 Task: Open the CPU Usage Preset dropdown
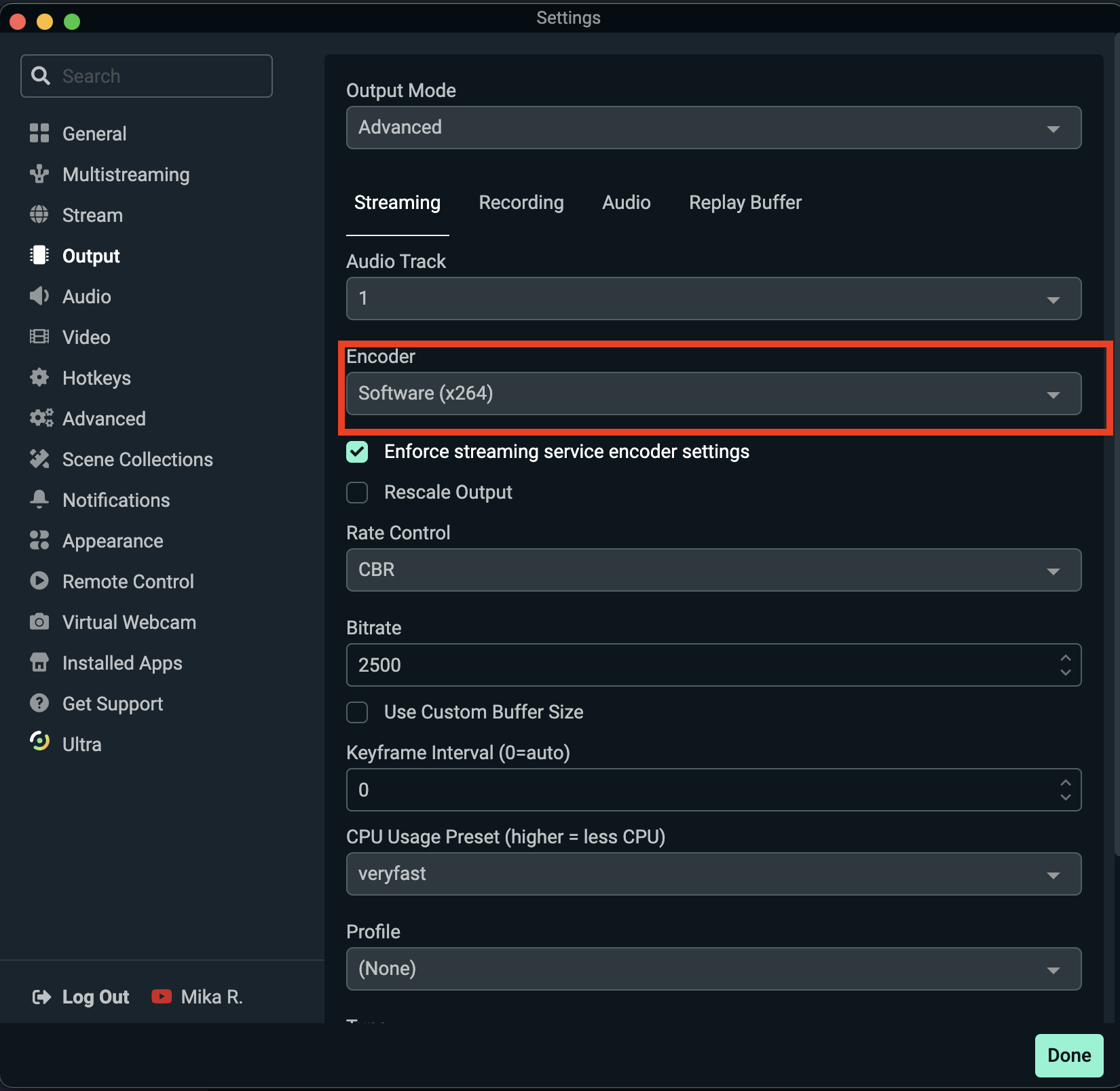point(713,874)
